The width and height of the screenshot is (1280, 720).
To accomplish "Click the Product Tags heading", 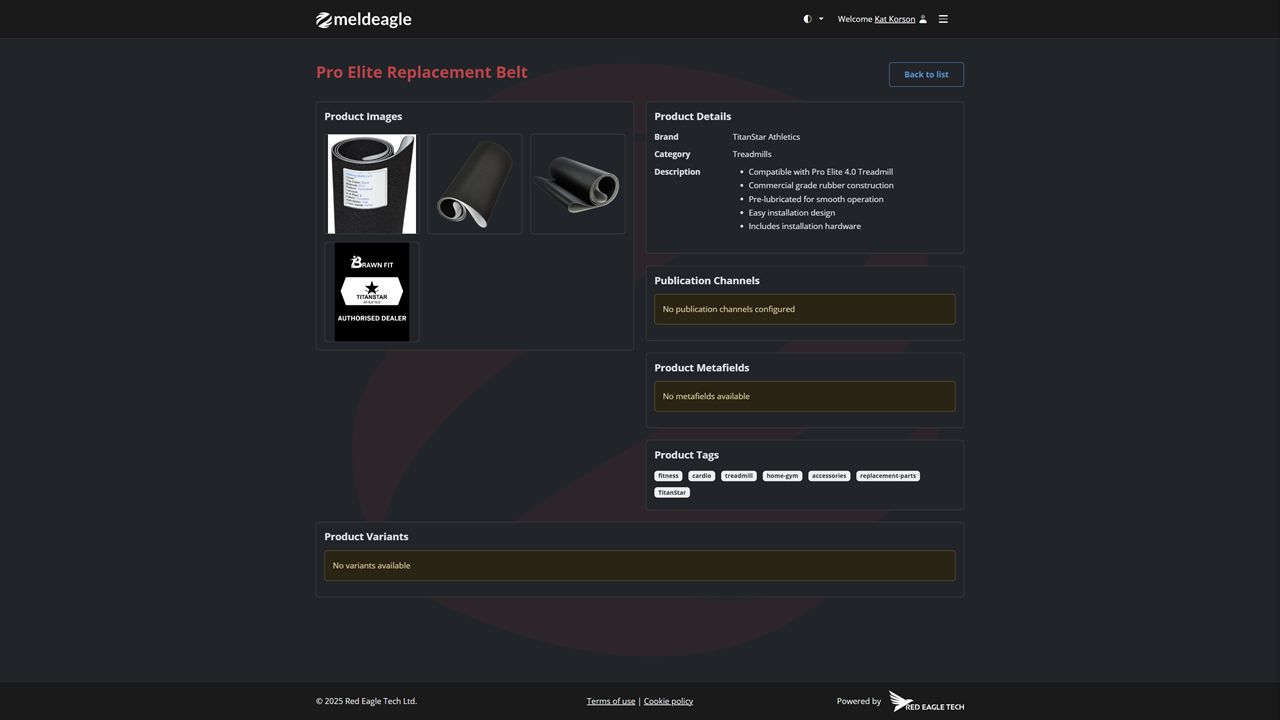I will [687, 455].
